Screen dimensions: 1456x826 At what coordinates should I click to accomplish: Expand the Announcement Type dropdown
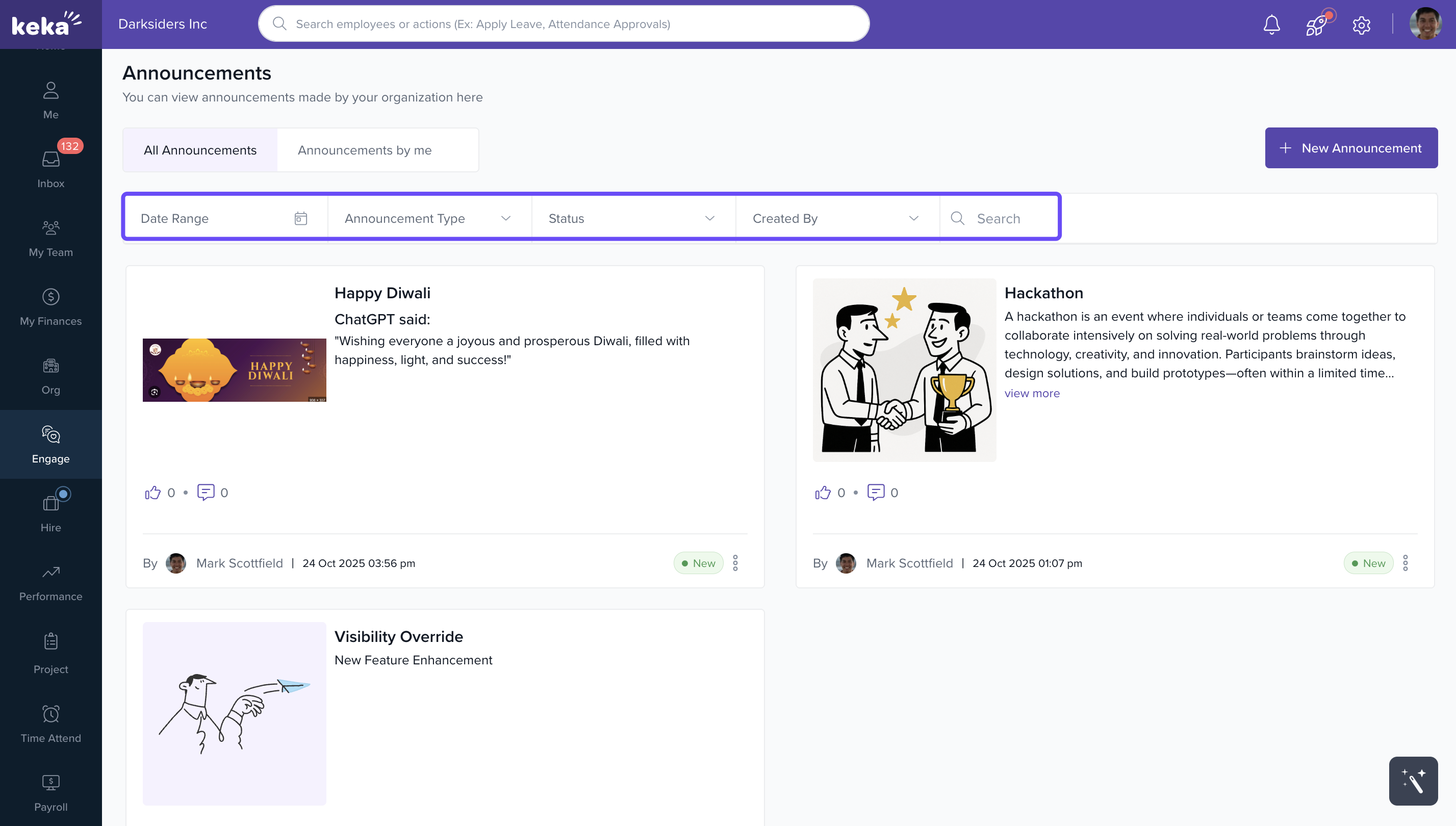[429, 218]
